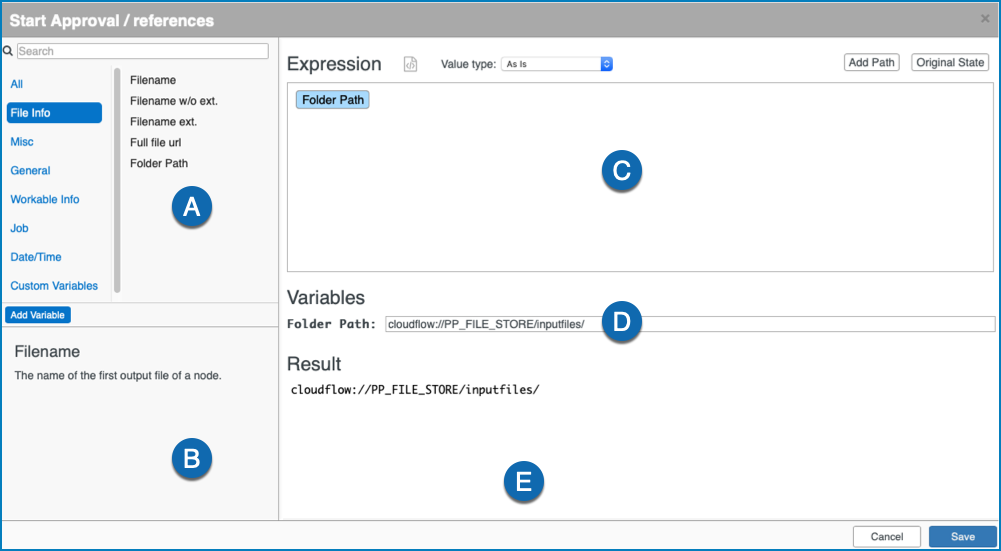Click the Add Path button
The height and width of the screenshot is (551, 1001).
[x=871, y=63]
